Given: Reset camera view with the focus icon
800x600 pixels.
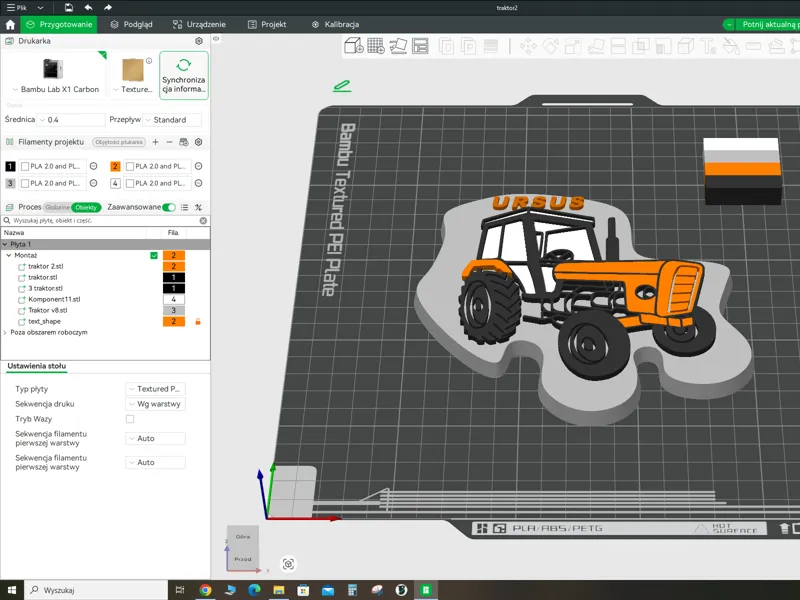Looking at the screenshot, I should [x=288, y=564].
